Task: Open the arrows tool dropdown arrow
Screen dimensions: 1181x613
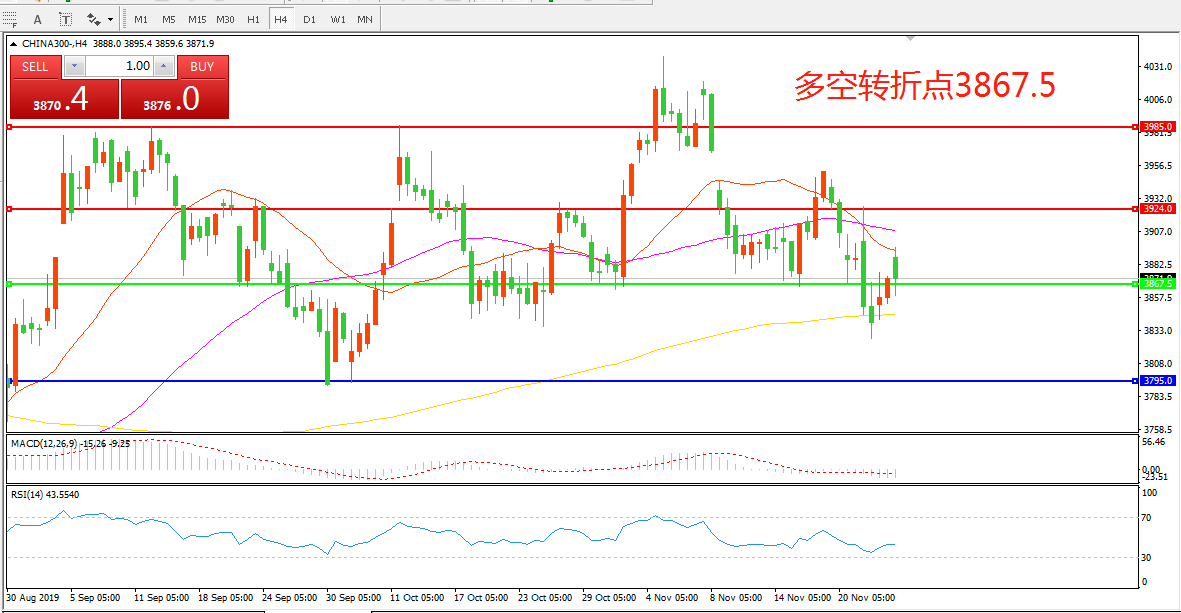Action: click(x=110, y=19)
